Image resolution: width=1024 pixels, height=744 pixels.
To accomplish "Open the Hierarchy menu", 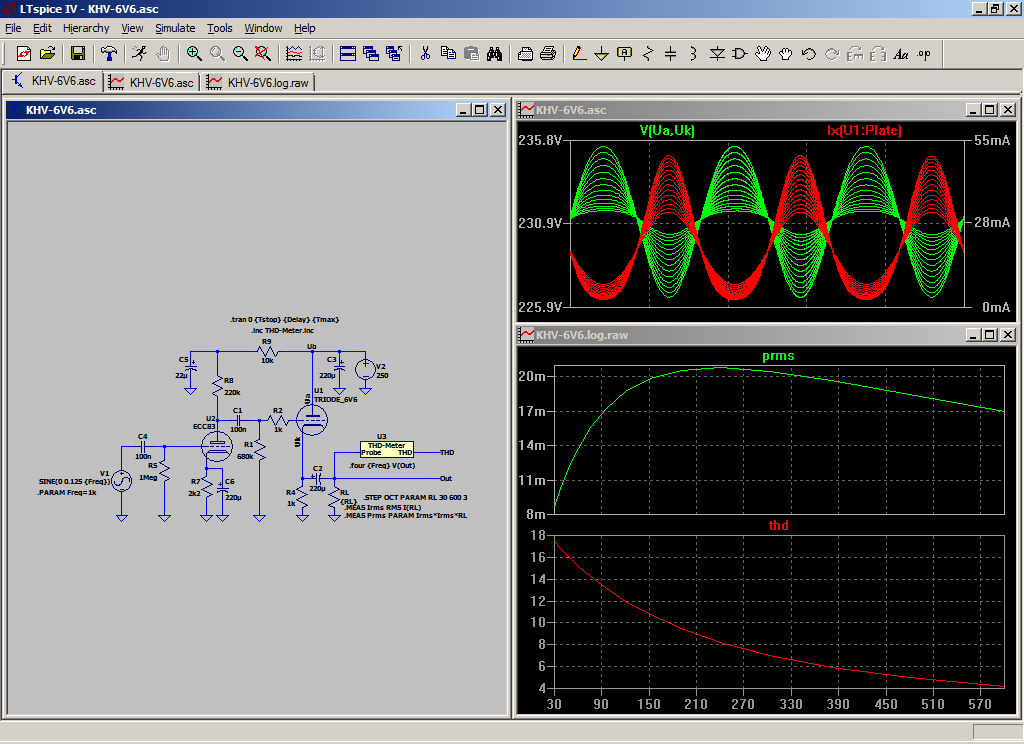I will [x=86, y=28].
